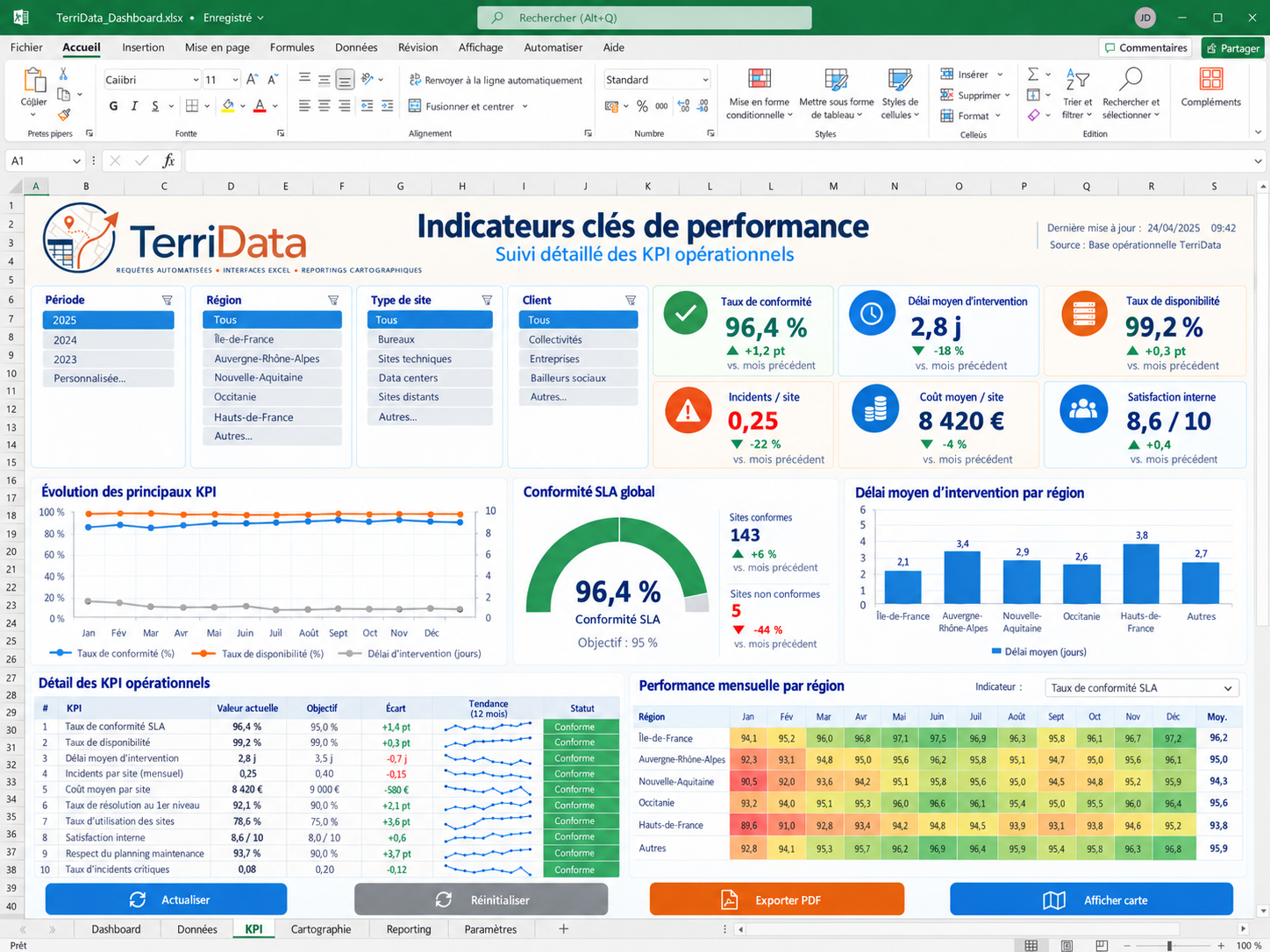This screenshot has width=1270, height=952.
Task: Click the Coller paste icon
Action: coord(34,81)
